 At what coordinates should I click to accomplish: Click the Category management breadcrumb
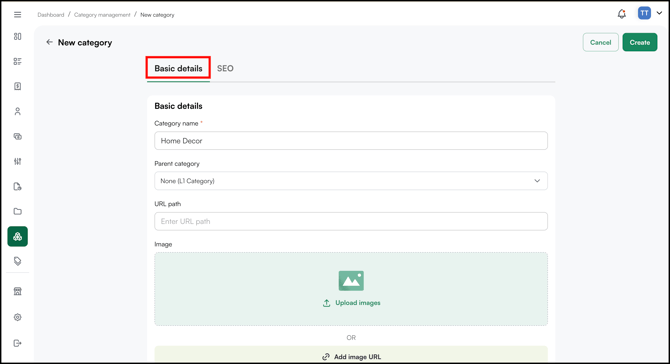tap(102, 15)
